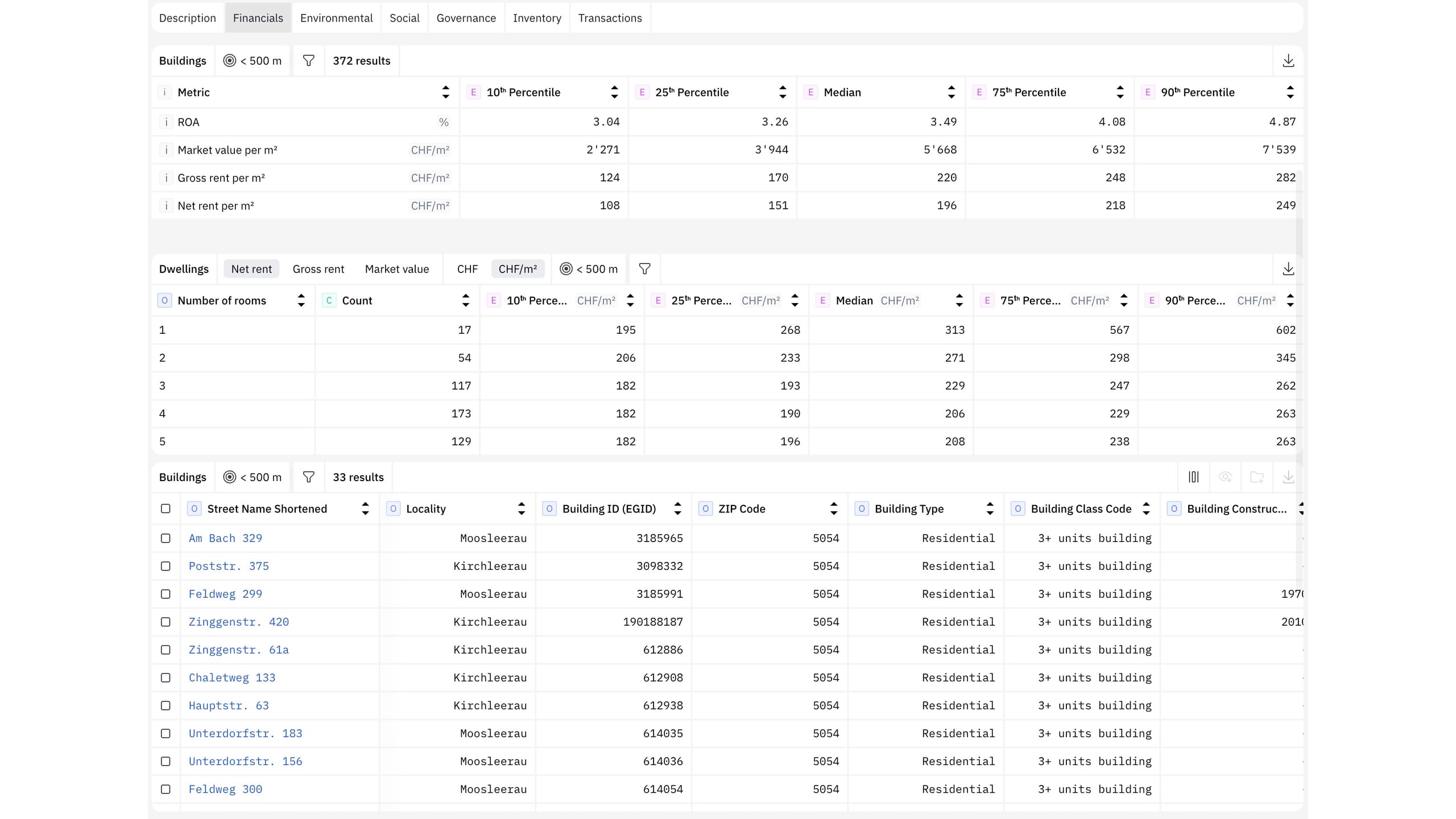The width and height of the screenshot is (1456, 819).
Task: Toggle the select-all checkbox in buildings list header
Action: click(x=166, y=508)
